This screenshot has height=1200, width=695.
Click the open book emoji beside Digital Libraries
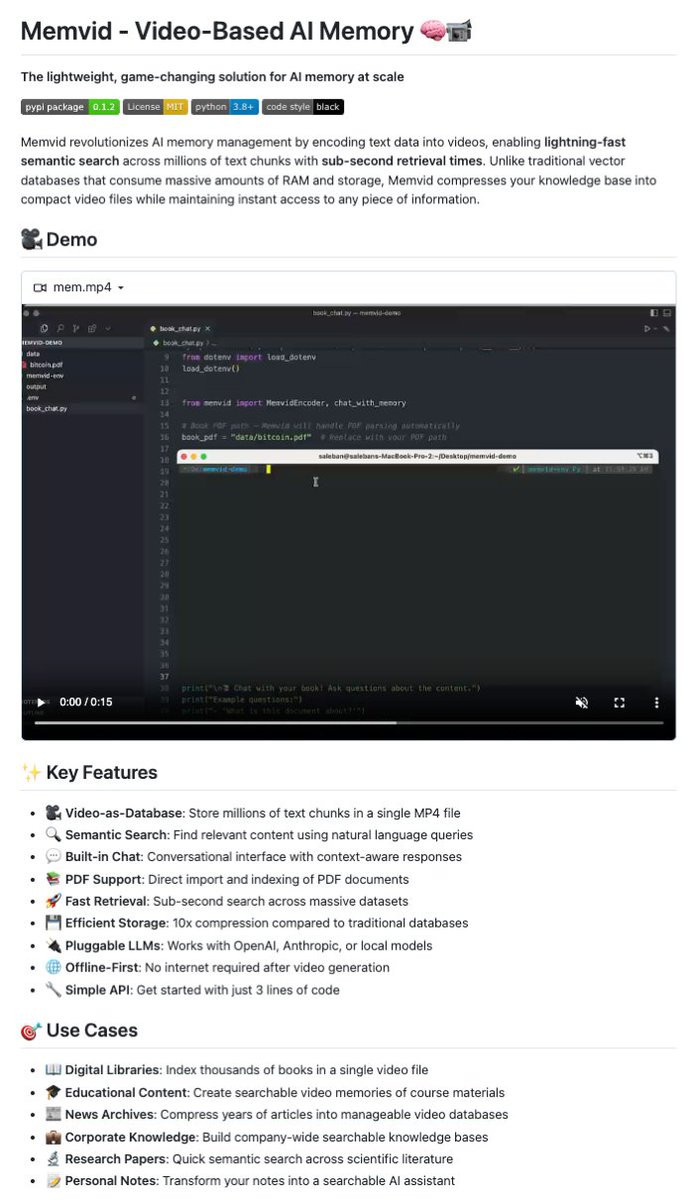pos(53,1070)
